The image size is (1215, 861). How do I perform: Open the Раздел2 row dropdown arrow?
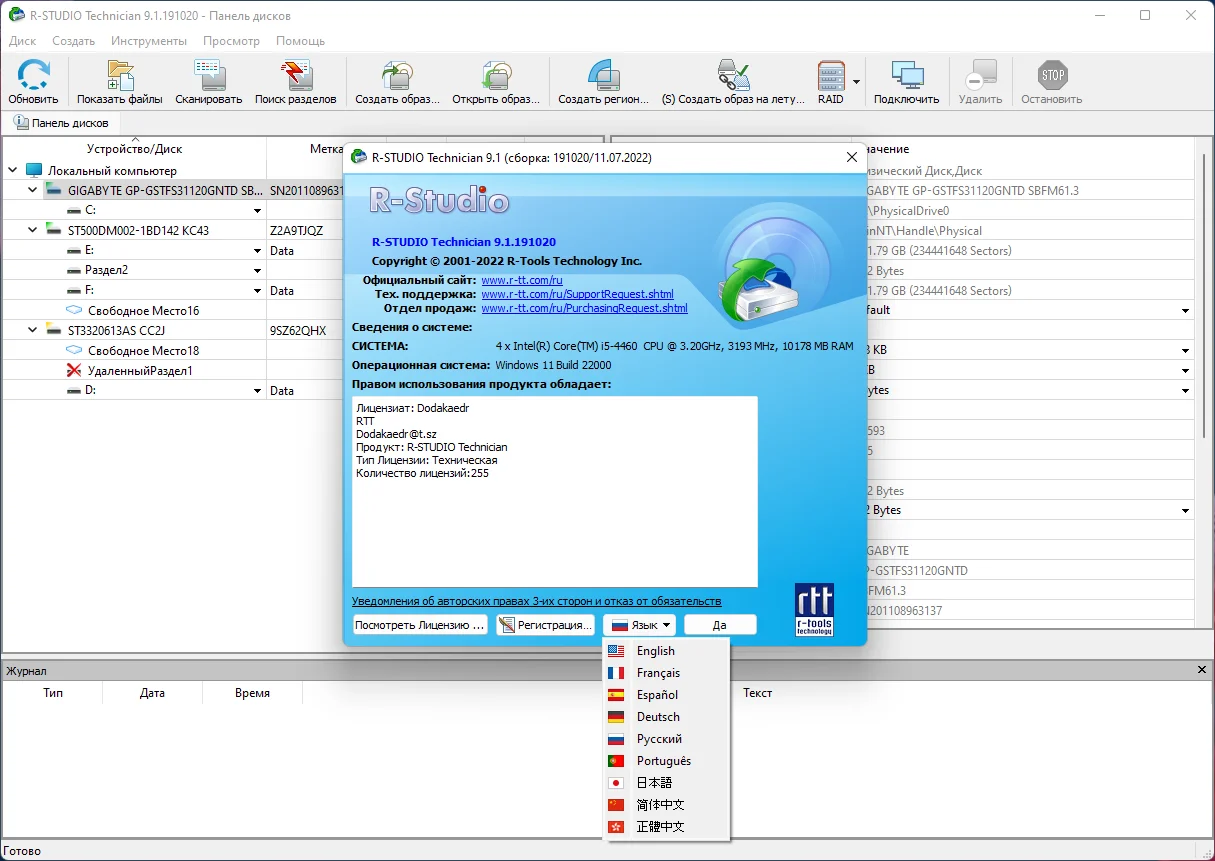[258, 271]
